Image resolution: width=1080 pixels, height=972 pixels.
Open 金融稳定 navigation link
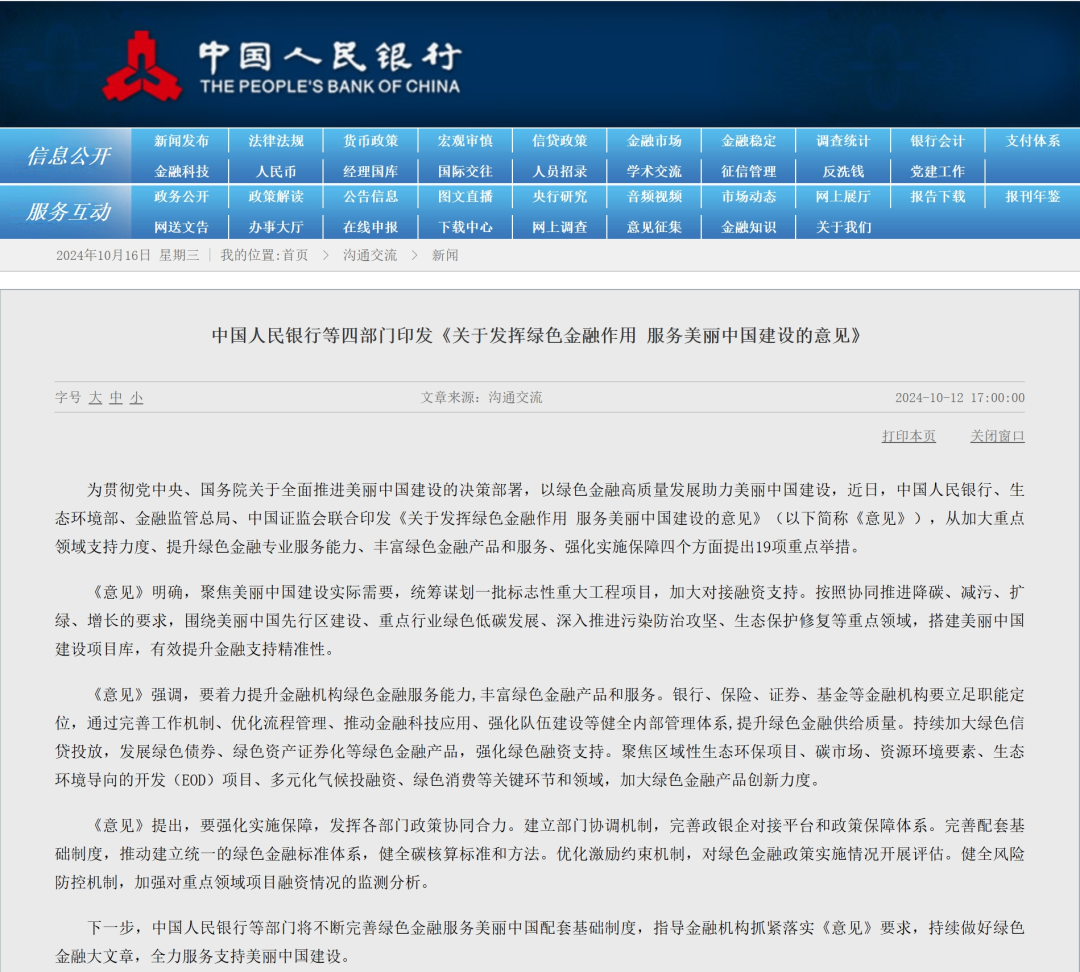(x=749, y=141)
